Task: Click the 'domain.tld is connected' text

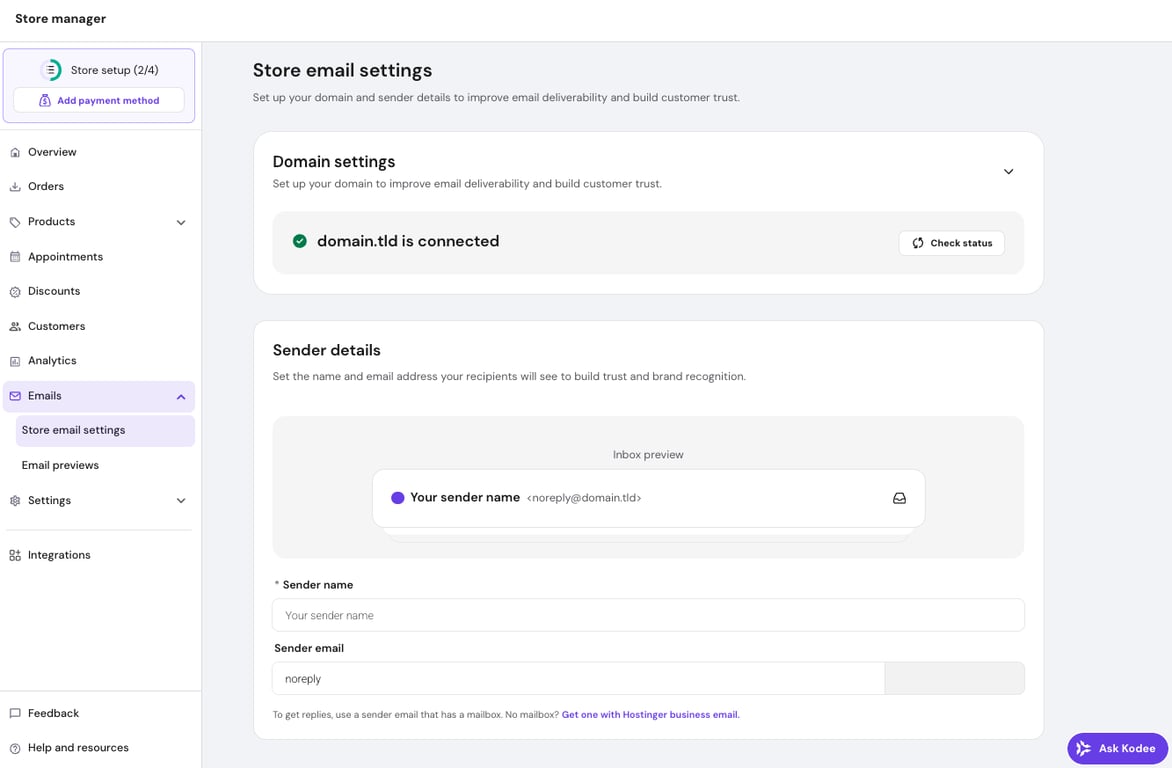Action: pyautogui.click(x=408, y=242)
